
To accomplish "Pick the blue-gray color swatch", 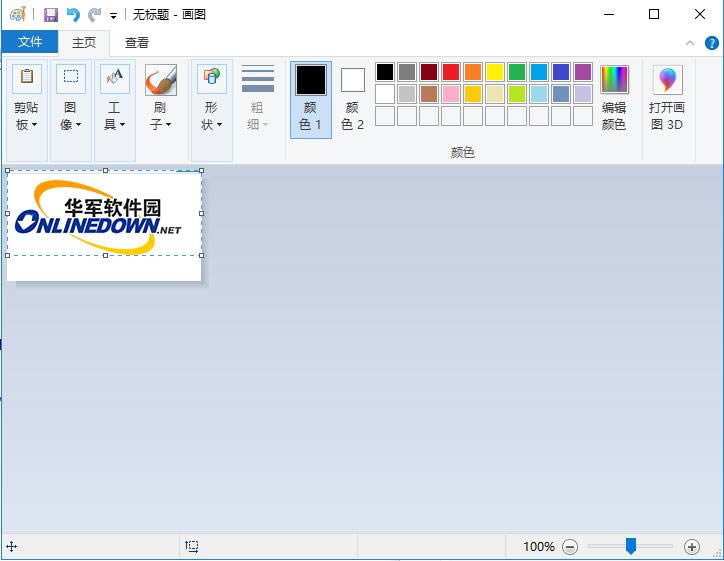I will coord(561,94).
